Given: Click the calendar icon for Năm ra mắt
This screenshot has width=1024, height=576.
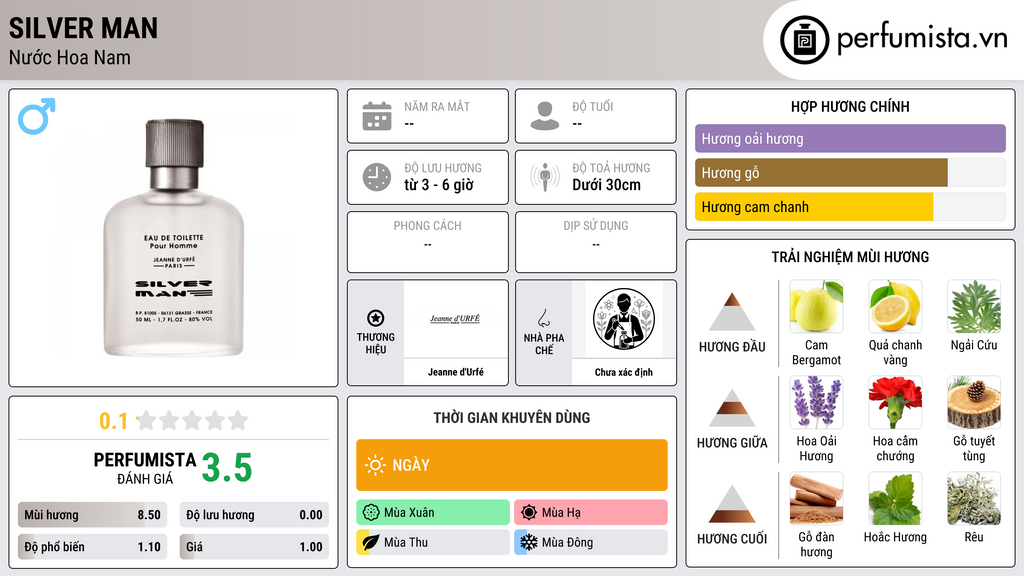Looking at the screenshot, I should coord(377,116).
